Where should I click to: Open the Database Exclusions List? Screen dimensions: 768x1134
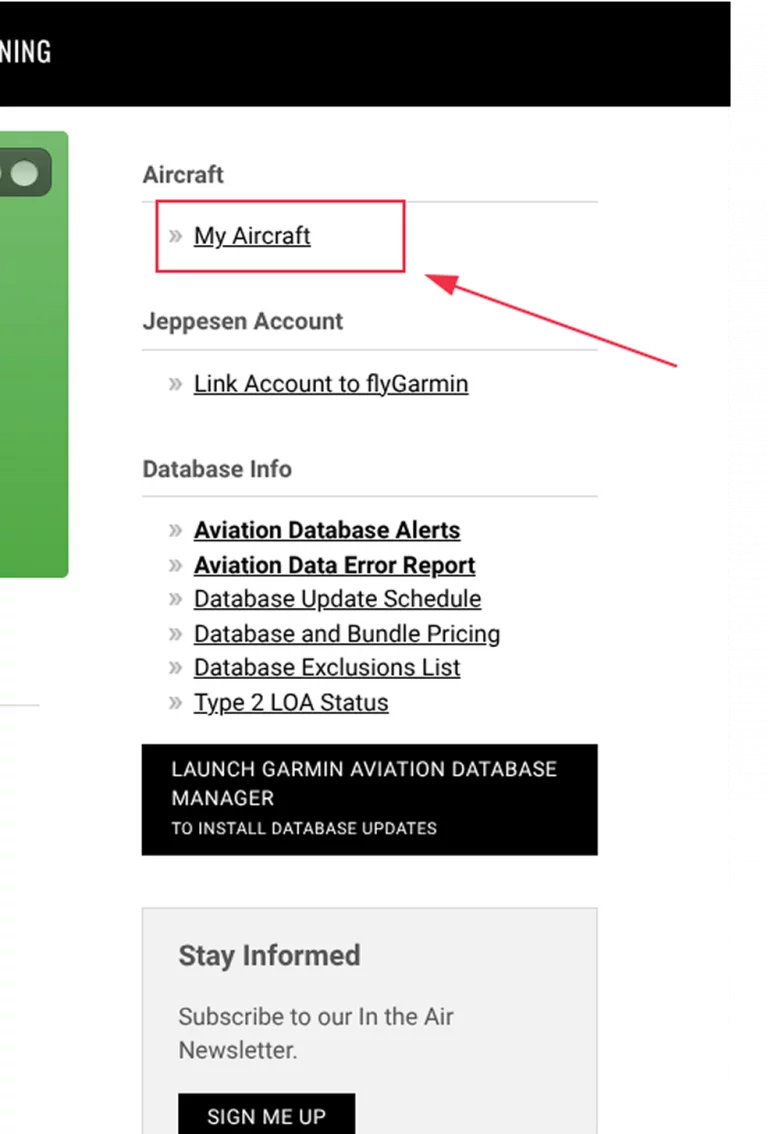pos(327,668)
